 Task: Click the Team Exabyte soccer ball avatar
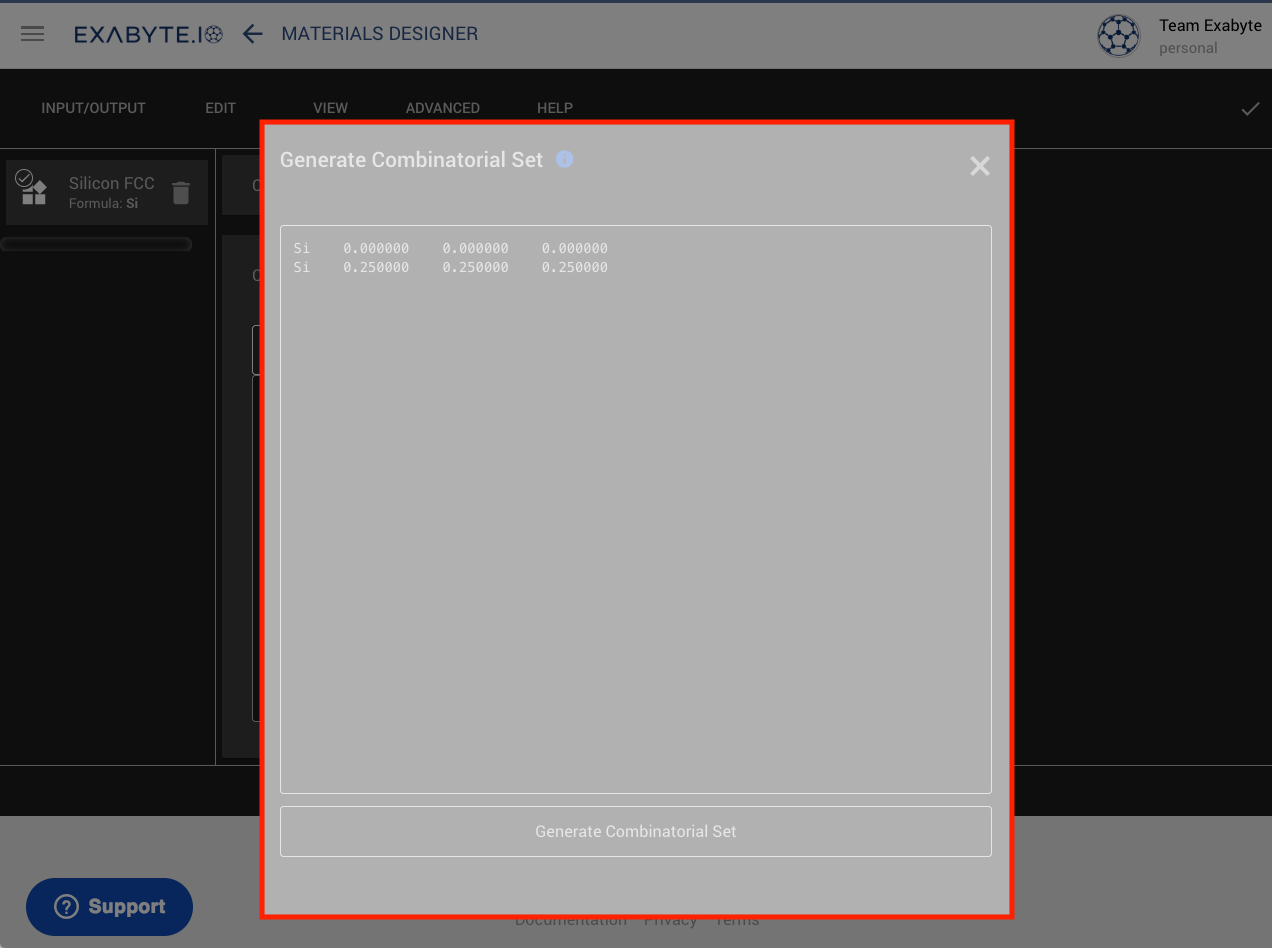coord(1118,36)
